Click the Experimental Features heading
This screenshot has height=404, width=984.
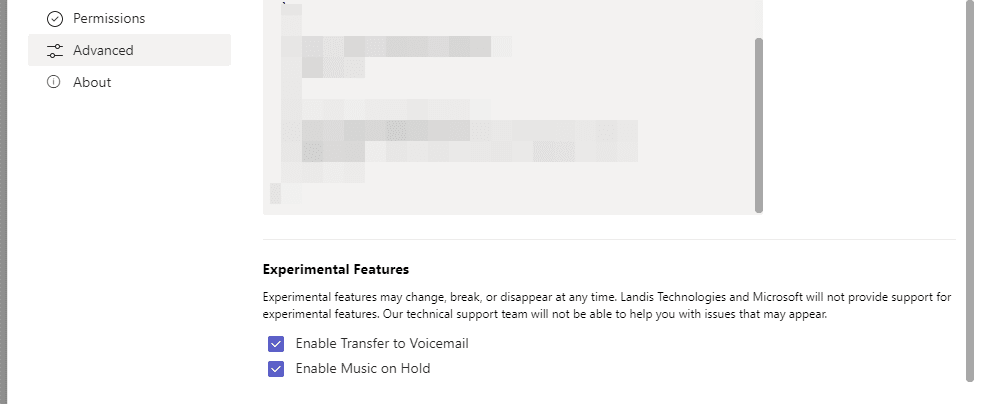tap(336, 270)
